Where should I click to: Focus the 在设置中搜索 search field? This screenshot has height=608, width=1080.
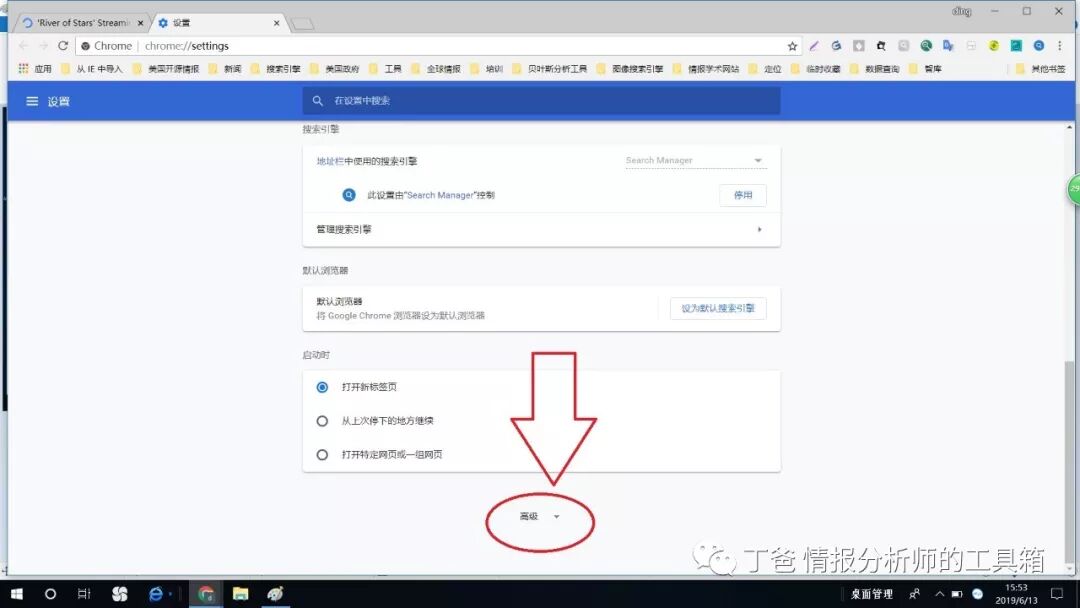[541, 101]
